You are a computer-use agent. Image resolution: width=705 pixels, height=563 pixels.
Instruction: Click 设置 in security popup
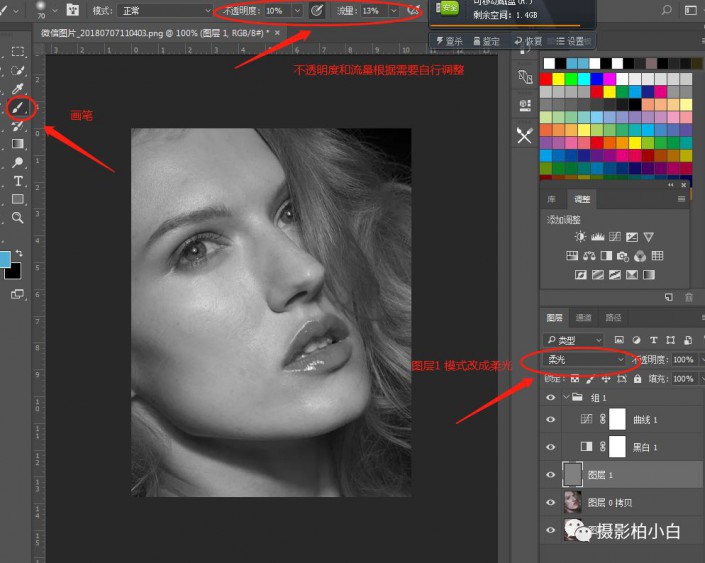click(x=571, y=41)
